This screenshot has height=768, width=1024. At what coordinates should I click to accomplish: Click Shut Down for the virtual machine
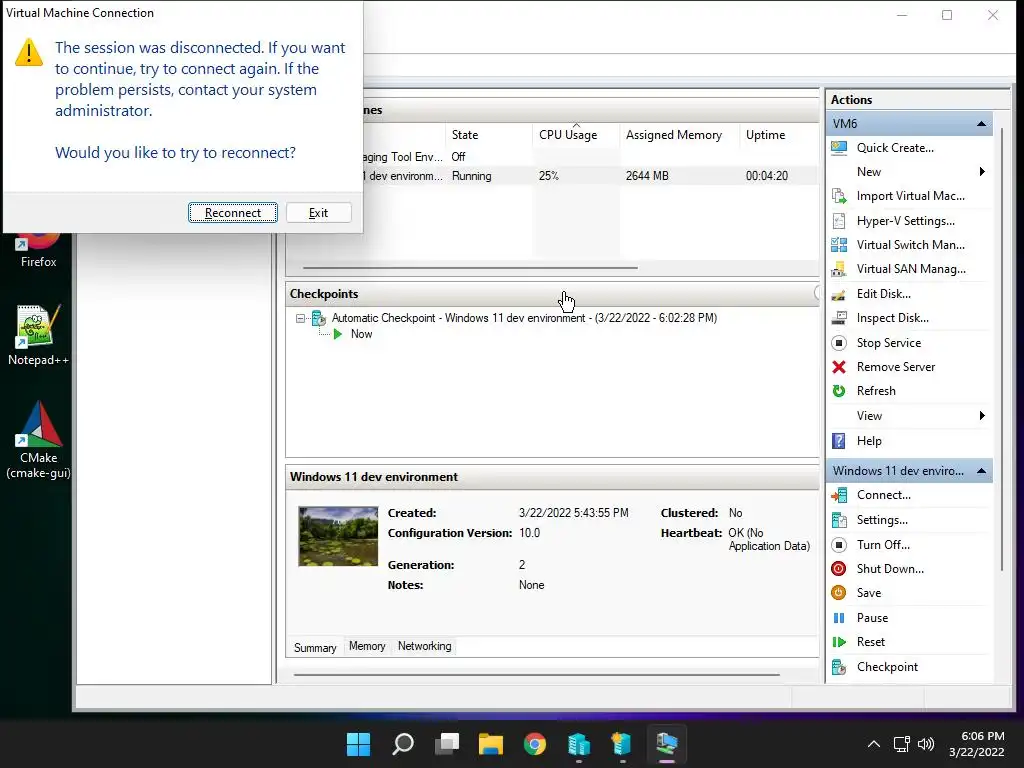889,569
